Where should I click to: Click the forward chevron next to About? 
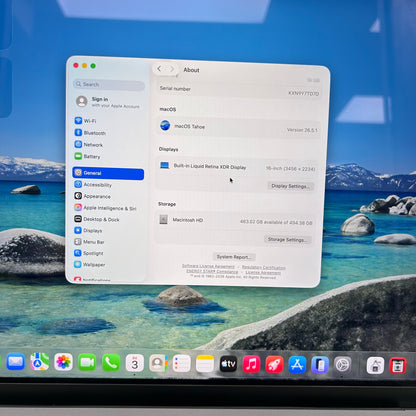point(172,69)
